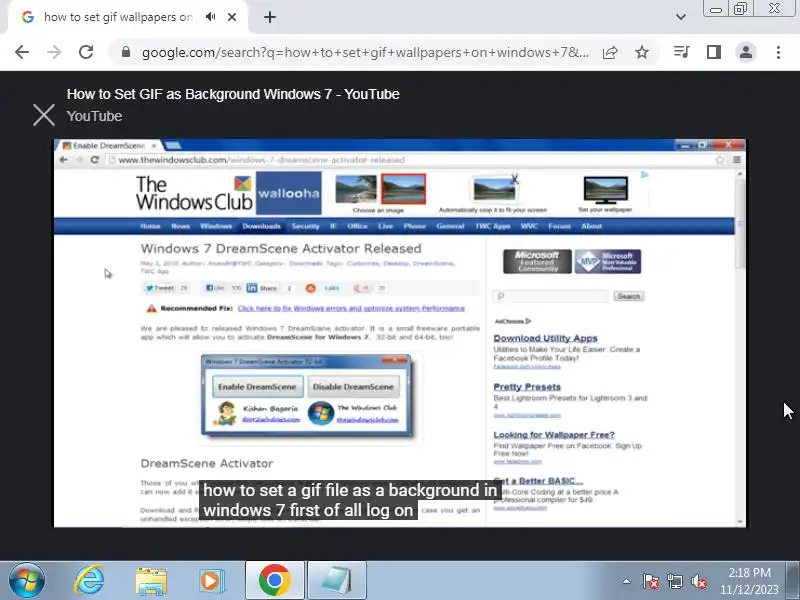Open the Chrome profile avatar
The width and height of the screenshot is (800, 600).
pyautogui.click(x=746, y=52)
